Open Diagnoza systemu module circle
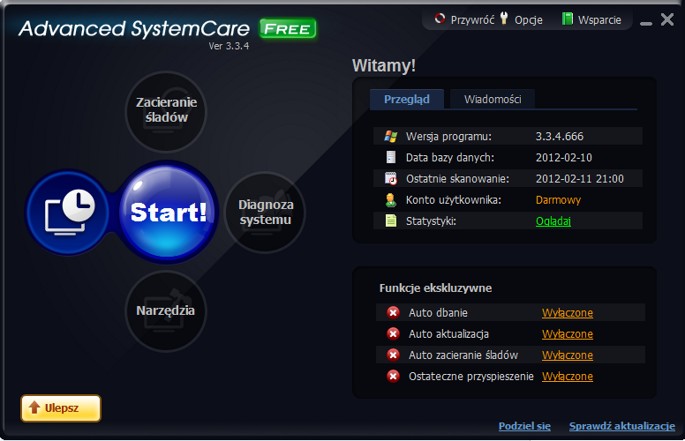 point(266,212)
